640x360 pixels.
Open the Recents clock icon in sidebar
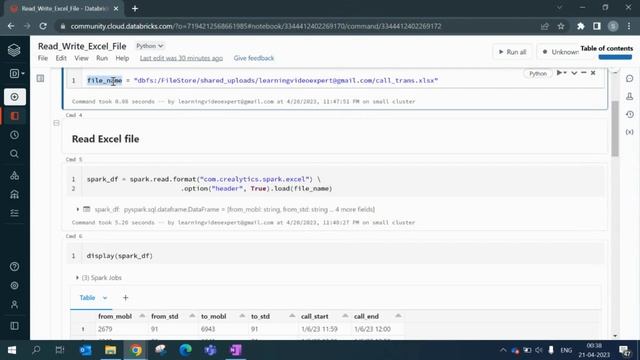tap(14, 135)
